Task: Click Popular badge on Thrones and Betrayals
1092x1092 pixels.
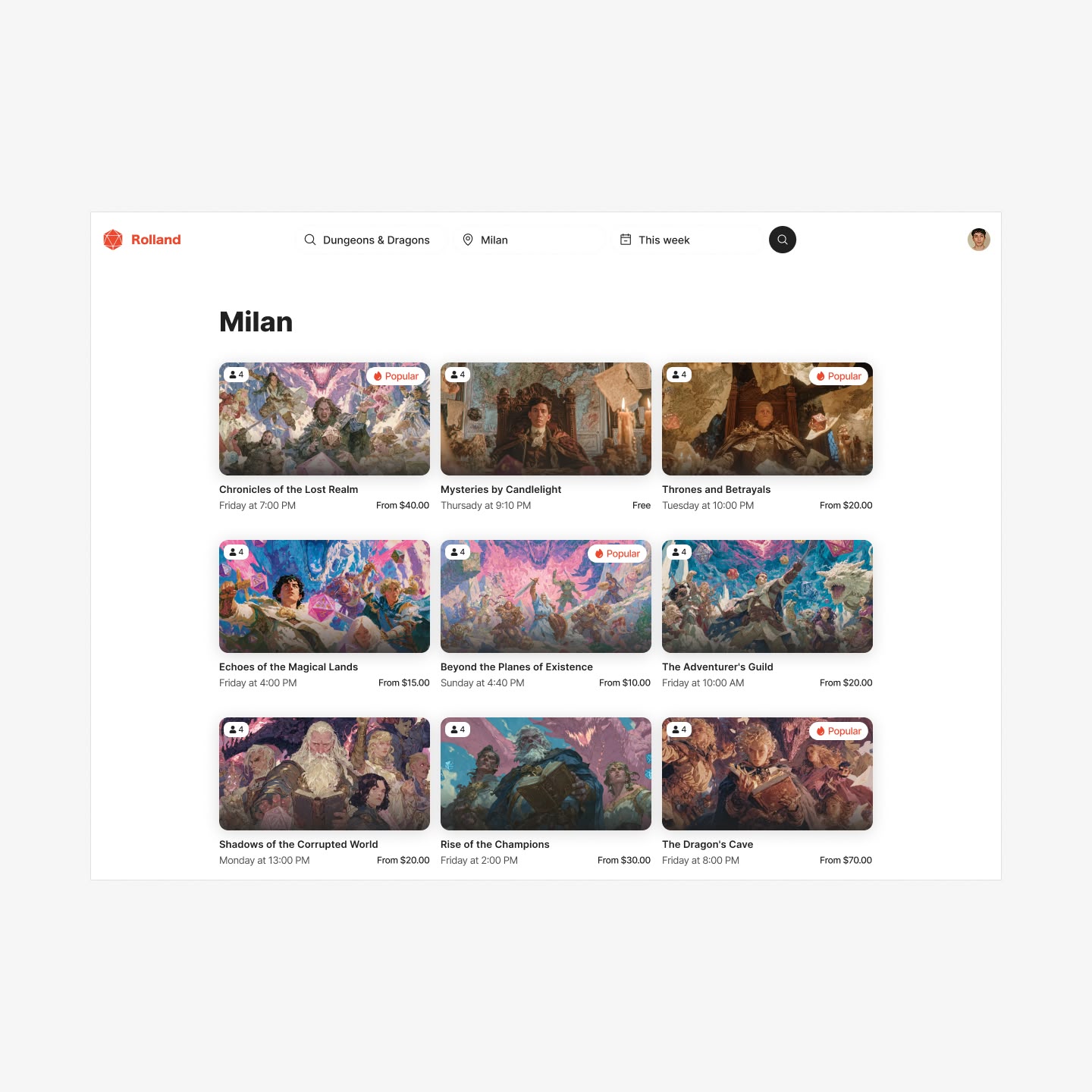Action: (x=839, y=376)
